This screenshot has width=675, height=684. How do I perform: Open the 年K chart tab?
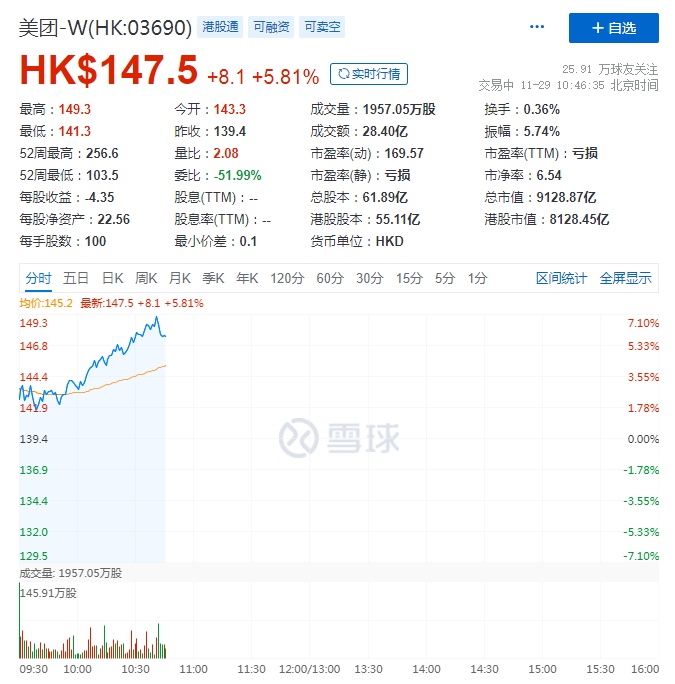coord(247,278)
